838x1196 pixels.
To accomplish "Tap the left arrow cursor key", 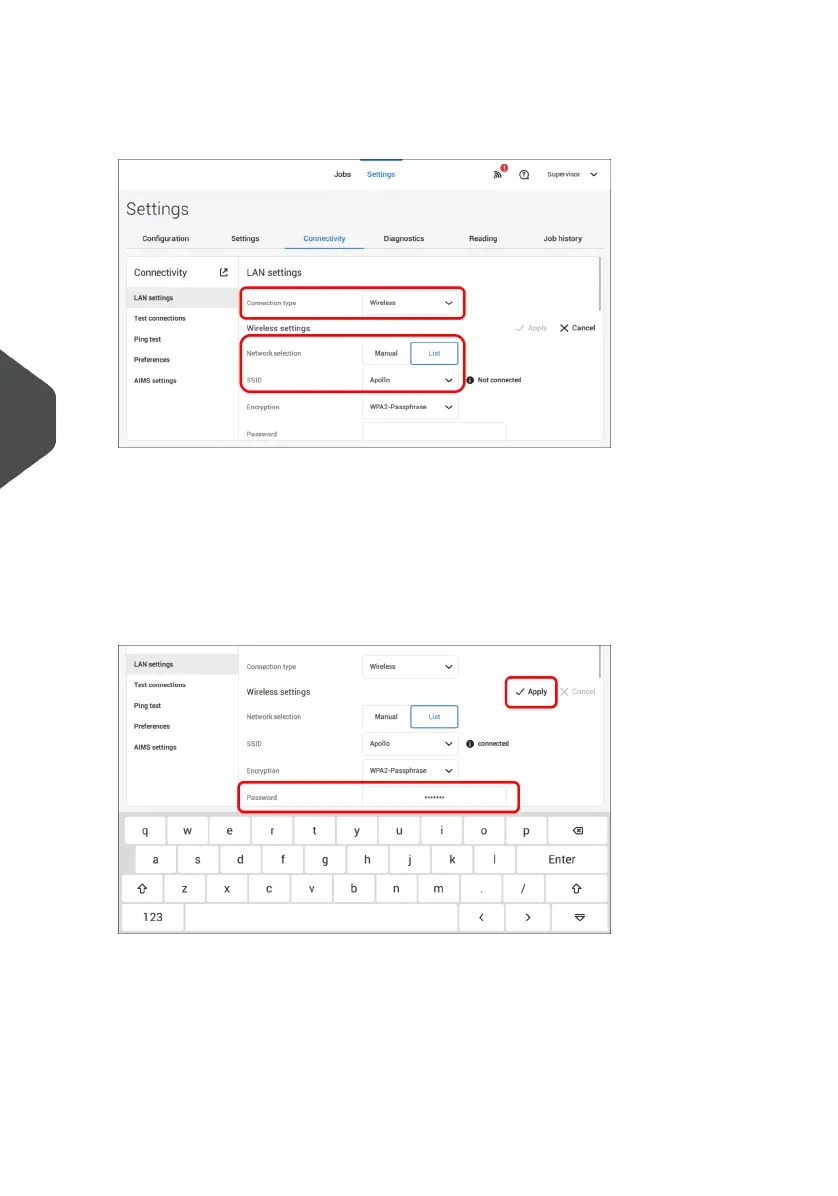I will (481, 917).
